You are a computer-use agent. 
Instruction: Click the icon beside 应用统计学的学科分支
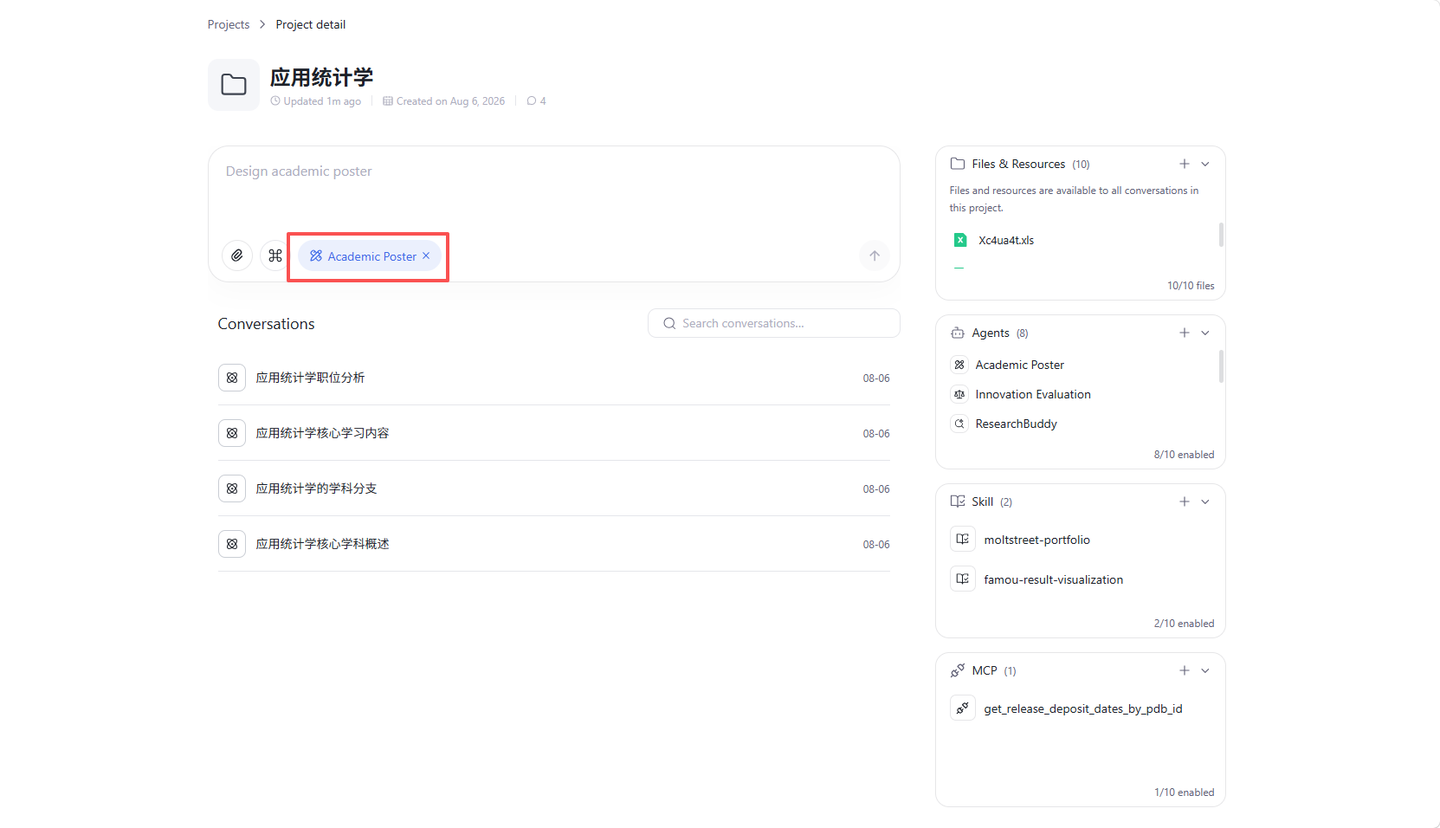click(x=232, y=489)
